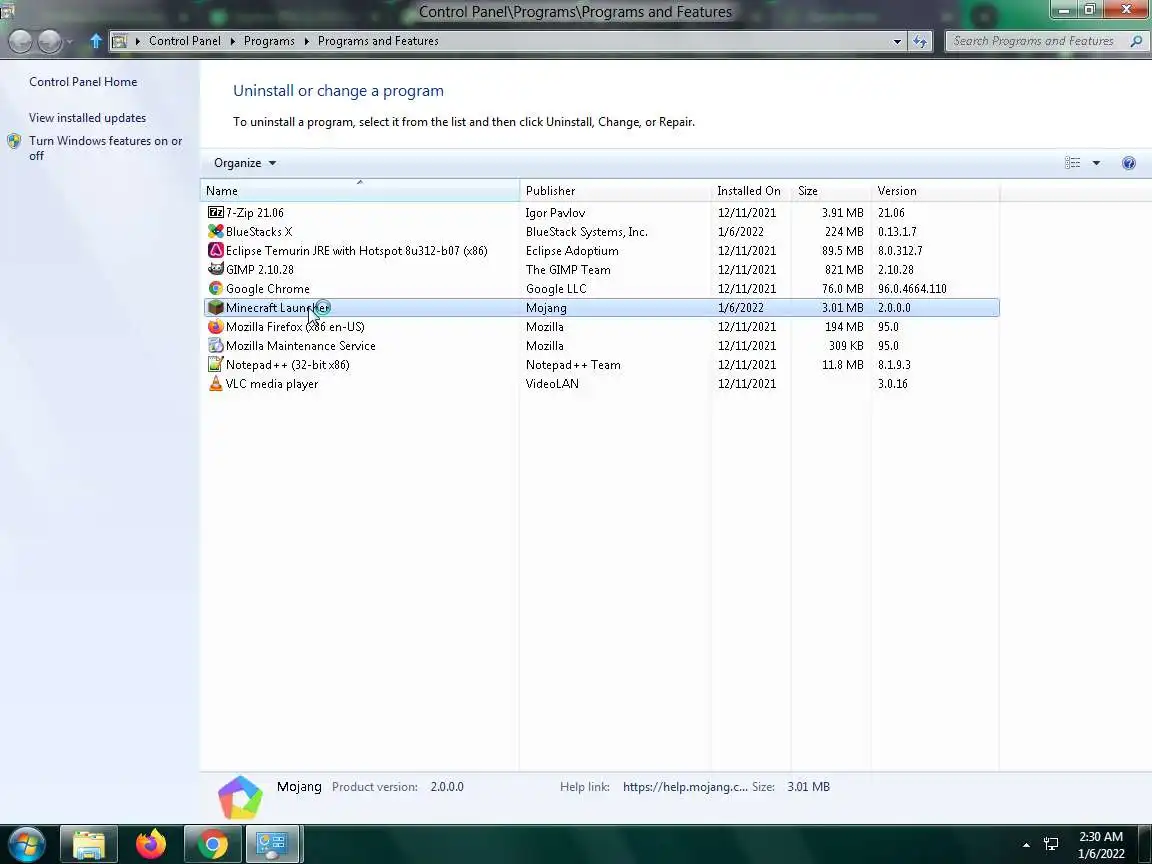This screenshot has height=864, width=1152.
Task: Click the GIMP 2.10.28 icon
Action: (215, 270)
